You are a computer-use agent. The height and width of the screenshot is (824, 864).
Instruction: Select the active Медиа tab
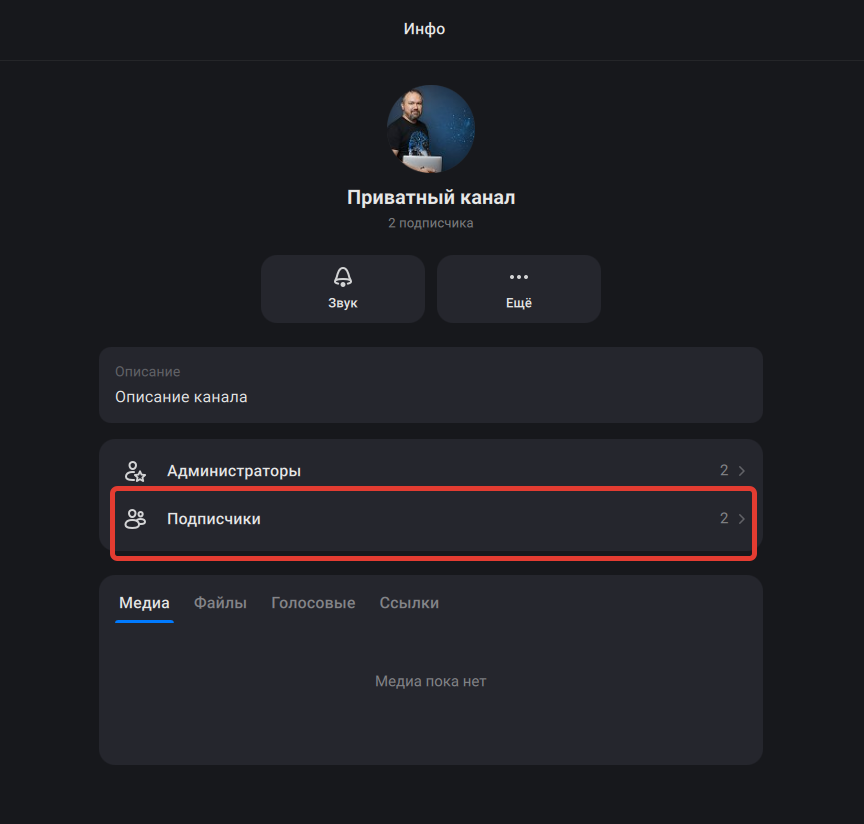(x=144, y=603)
